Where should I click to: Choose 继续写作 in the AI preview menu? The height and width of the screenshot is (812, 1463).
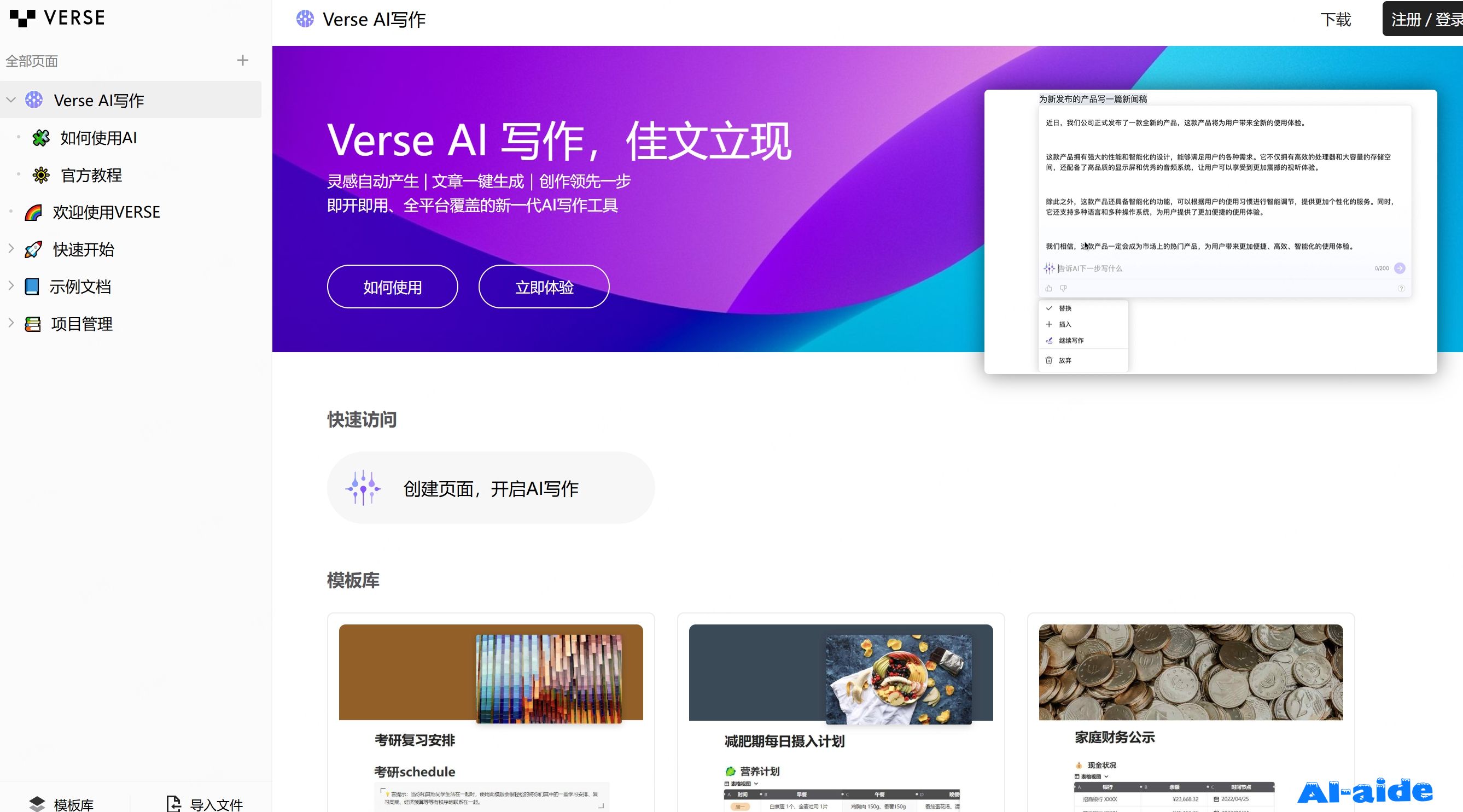1083,341
